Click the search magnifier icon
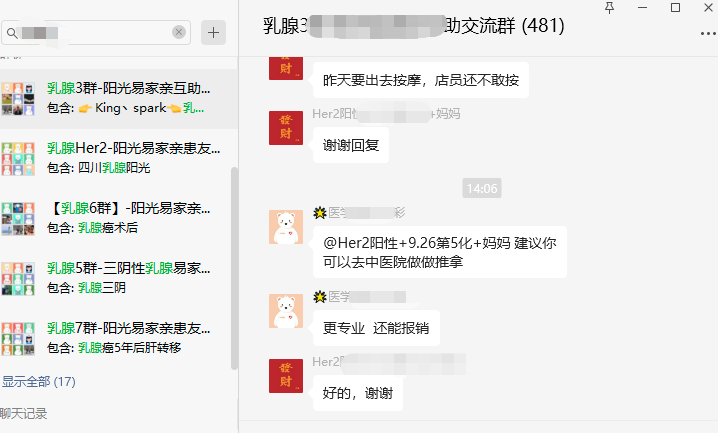Image resolution: width=718 pixels, height=433 pixels. 12,33
